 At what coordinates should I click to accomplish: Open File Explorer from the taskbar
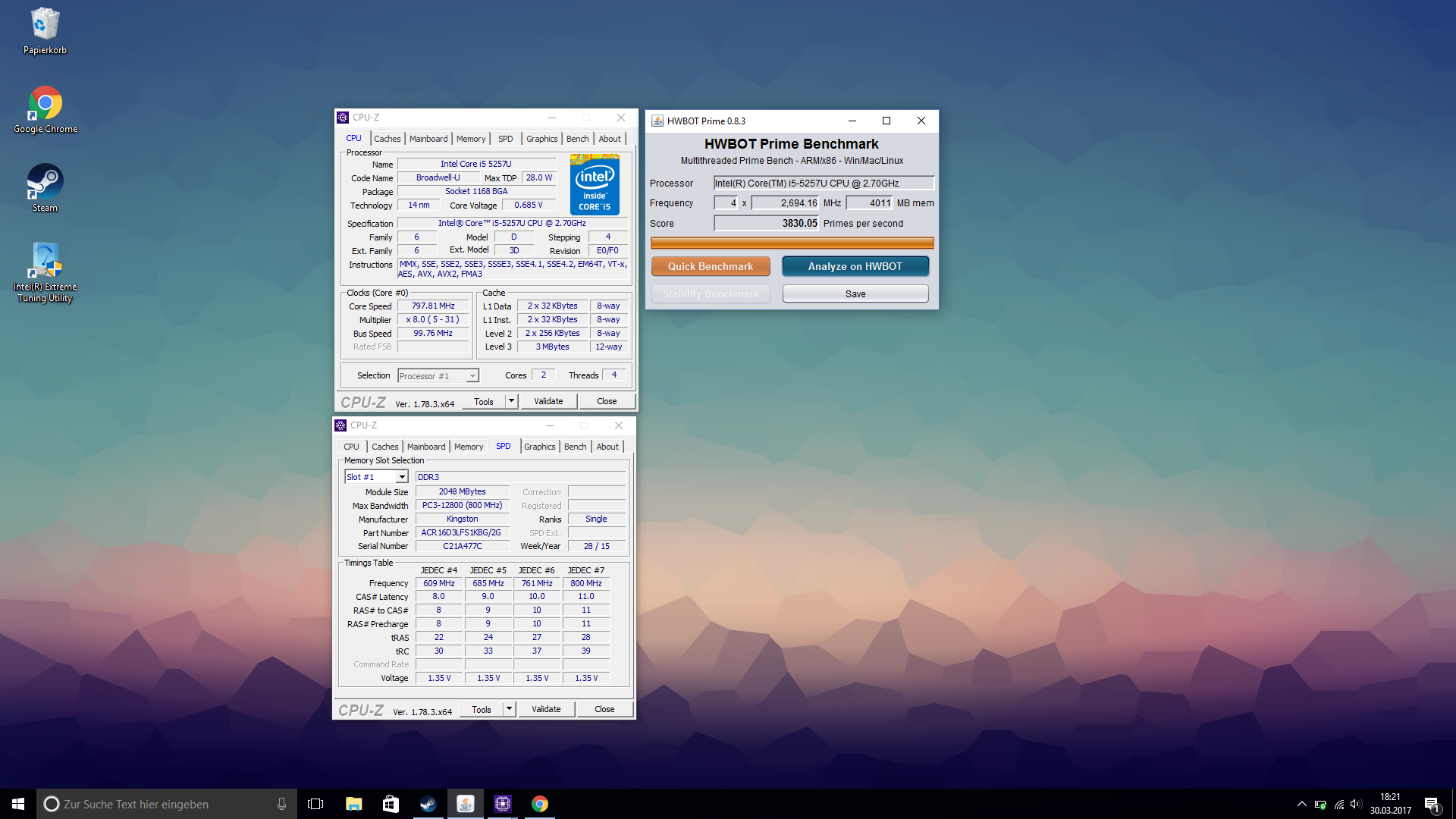[x=353, y=804]
